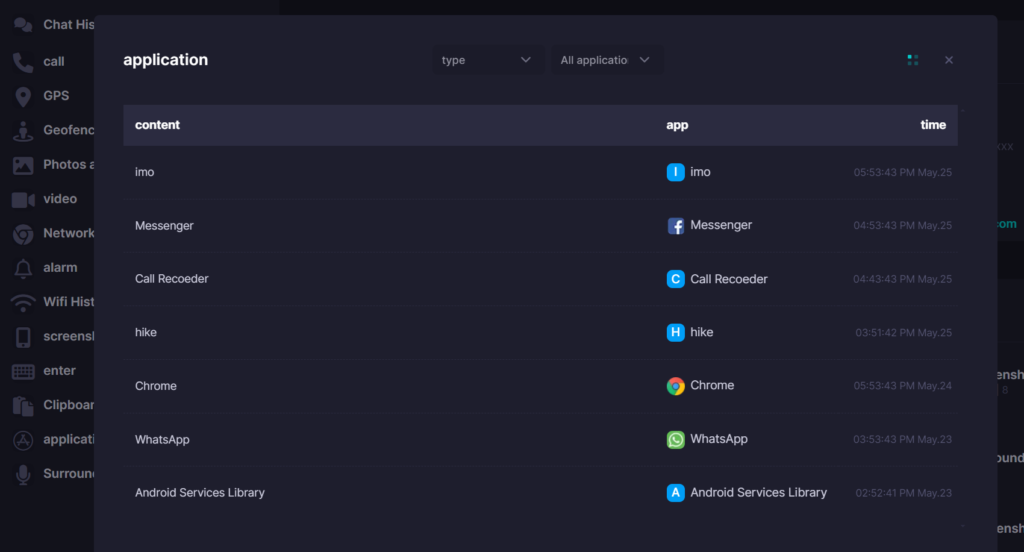Open the Chat History sidebar icon
Screen dimensions: 1024x552
pyautogui.click(x=23, y=25)
